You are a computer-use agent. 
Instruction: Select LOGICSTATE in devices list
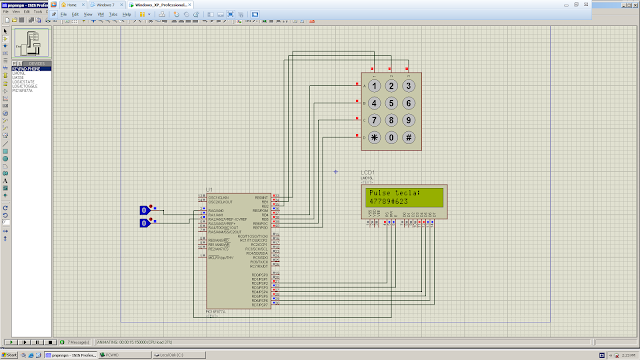(x=23, y=82)
